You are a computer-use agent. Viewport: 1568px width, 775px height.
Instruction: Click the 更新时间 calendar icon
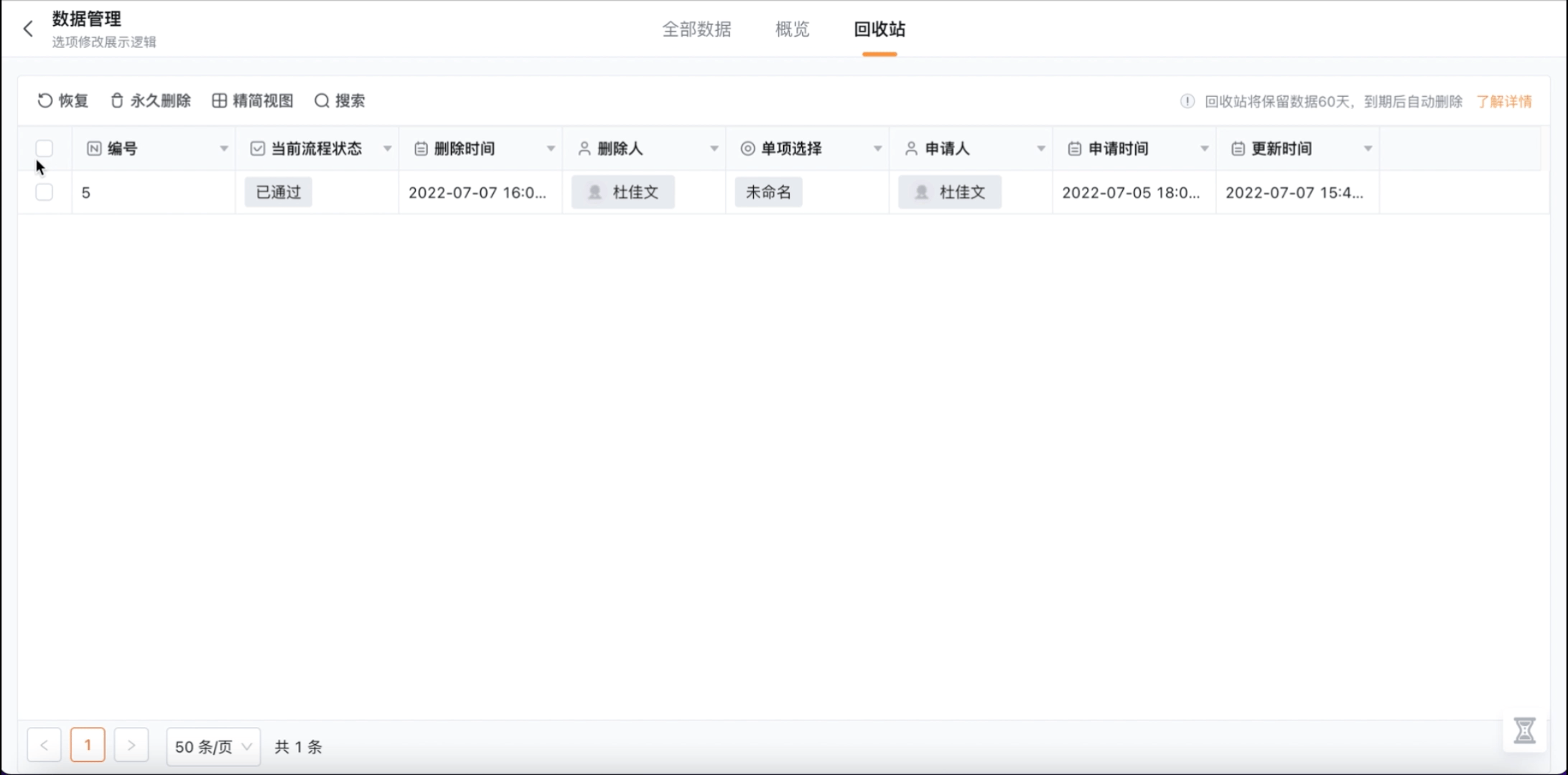pos(1238,149)
